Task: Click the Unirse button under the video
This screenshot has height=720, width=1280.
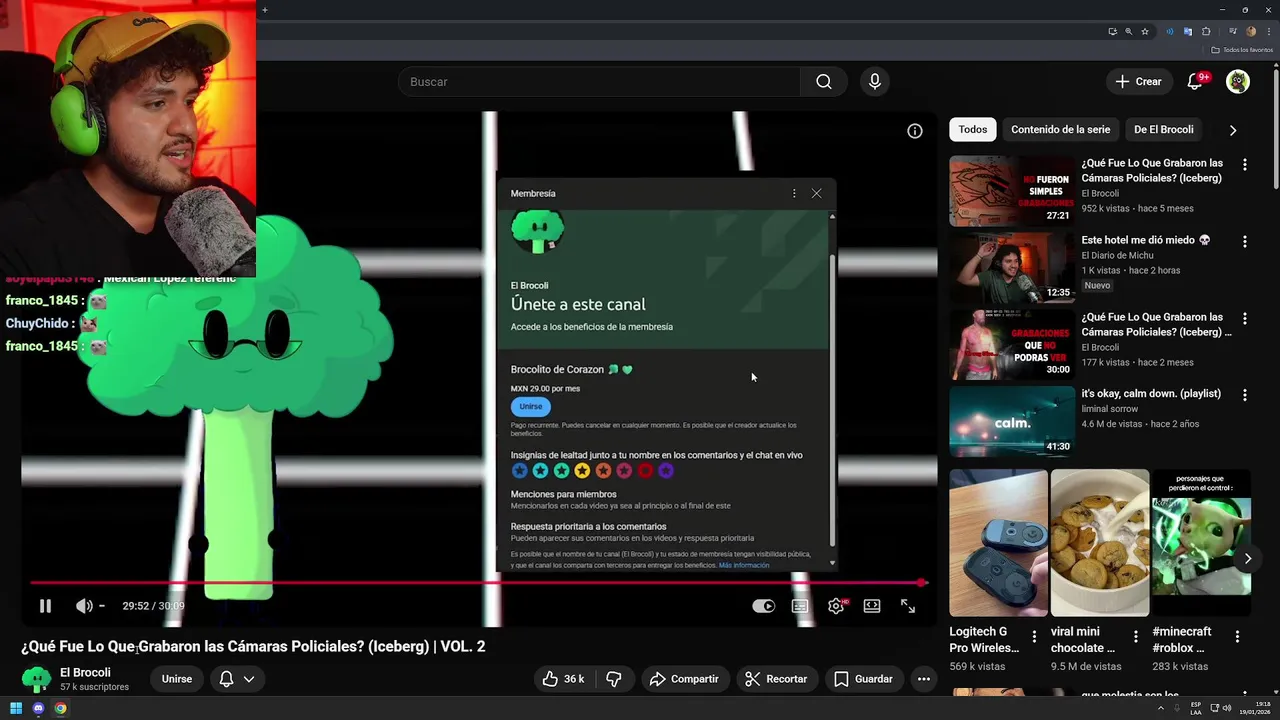Action: 177,679
